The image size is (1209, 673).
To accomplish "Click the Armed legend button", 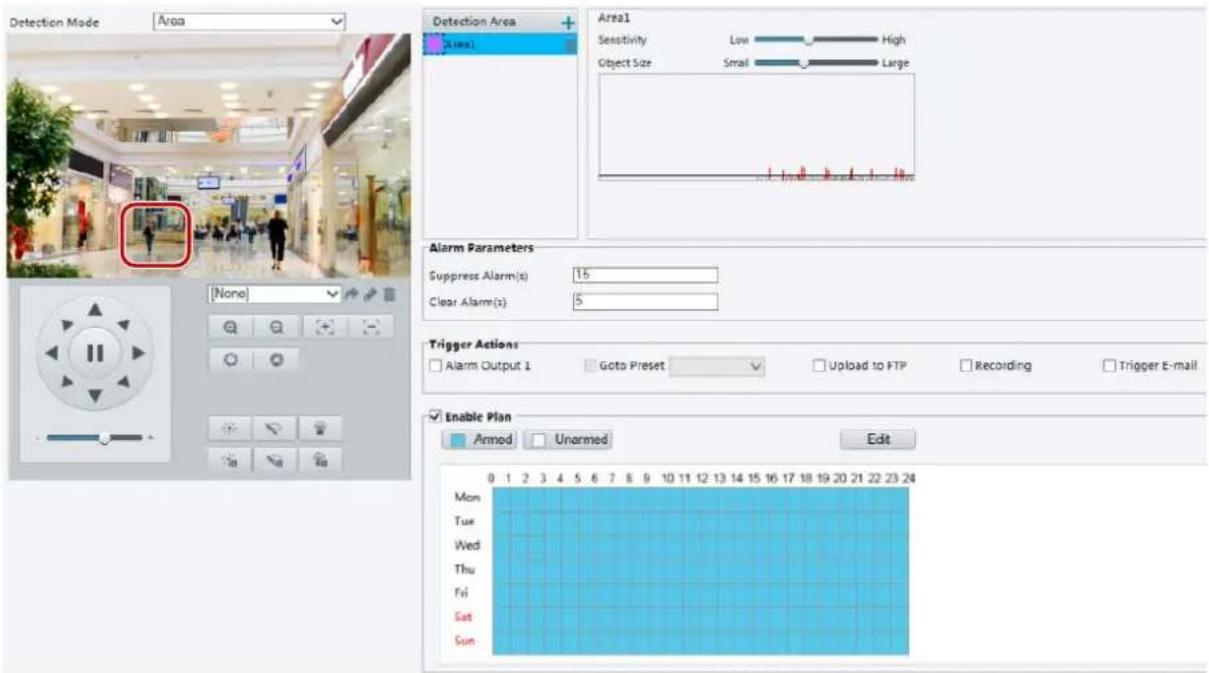I will [x=479, y=439].
